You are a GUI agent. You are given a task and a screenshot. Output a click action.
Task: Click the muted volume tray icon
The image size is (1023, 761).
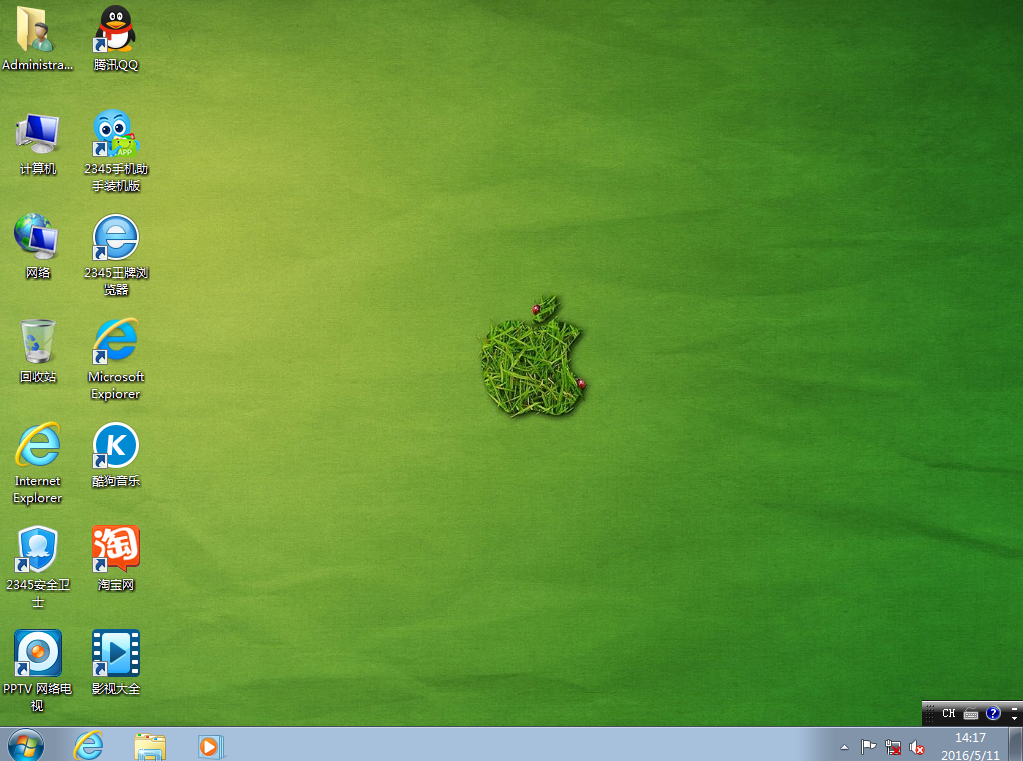click(917, 747)
